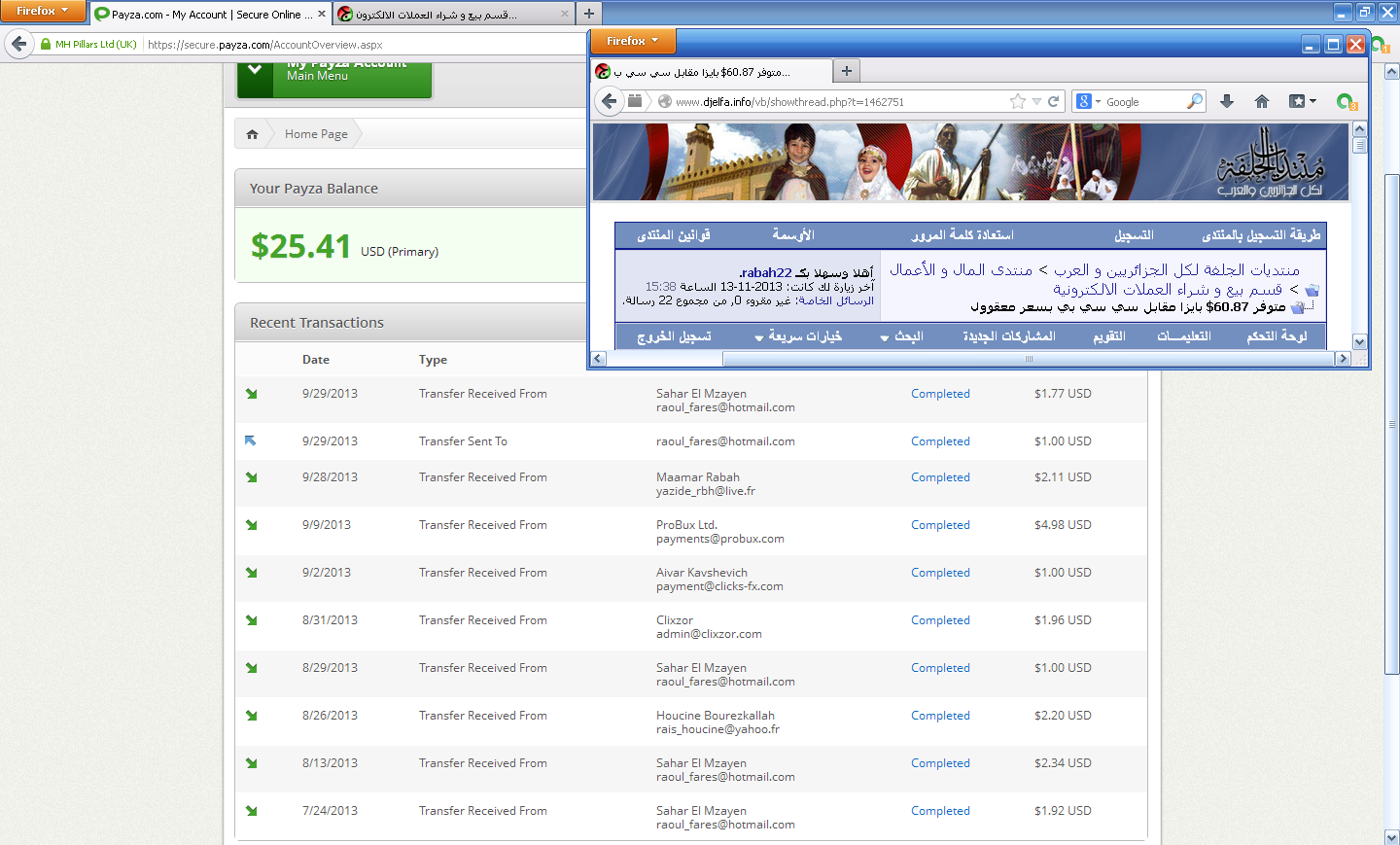Screen dimensions: 1400x845
Task: Open التقويم in the forum nav bar
Action: tap(1109, 336)
